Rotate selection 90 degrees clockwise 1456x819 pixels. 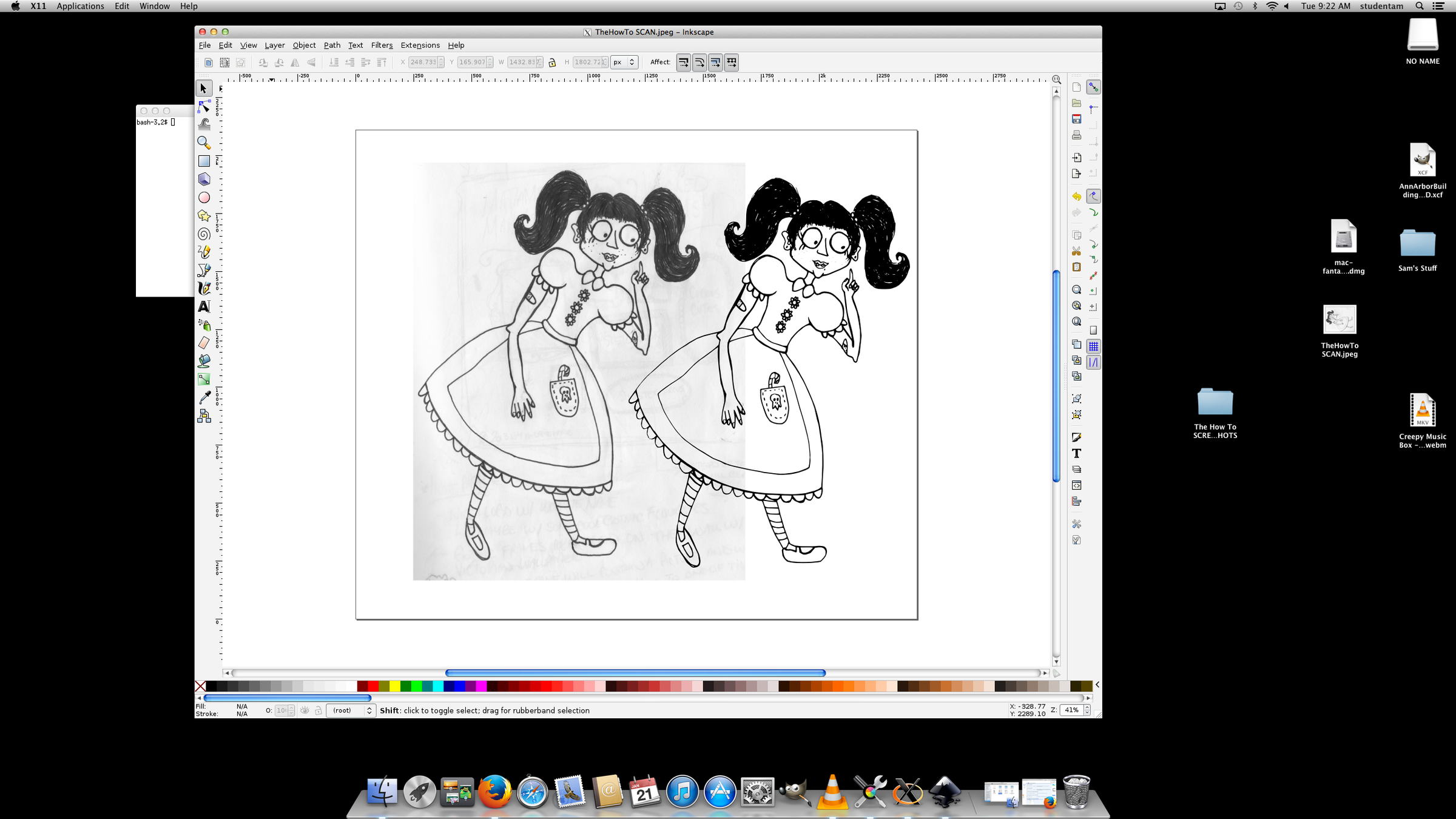click(279, 62)
